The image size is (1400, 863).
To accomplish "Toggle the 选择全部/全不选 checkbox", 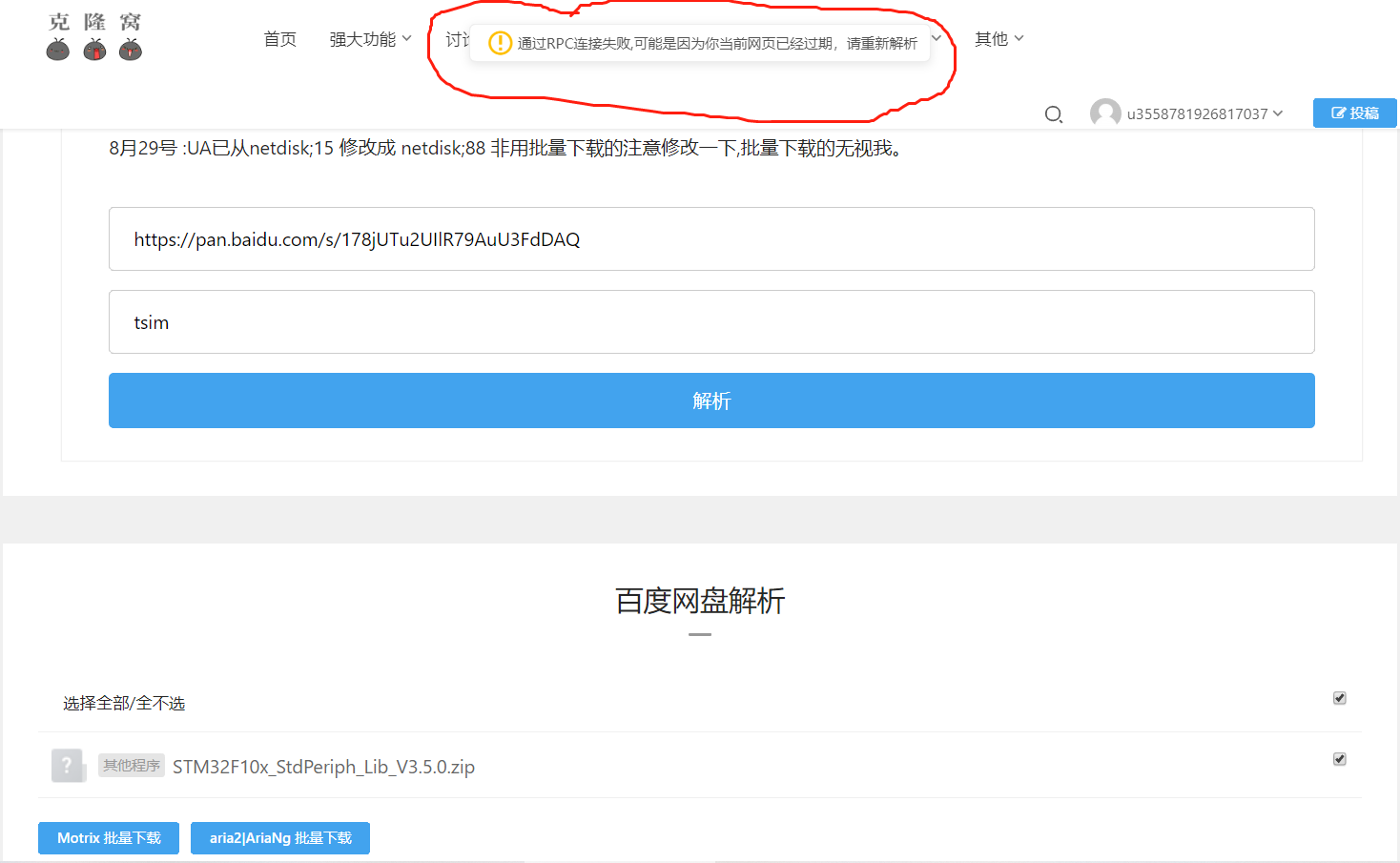I will (x=1339, y=698).
